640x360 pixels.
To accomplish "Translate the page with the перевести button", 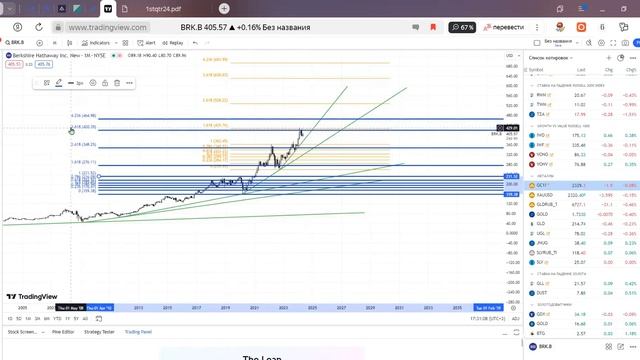I will coord(504,27).
